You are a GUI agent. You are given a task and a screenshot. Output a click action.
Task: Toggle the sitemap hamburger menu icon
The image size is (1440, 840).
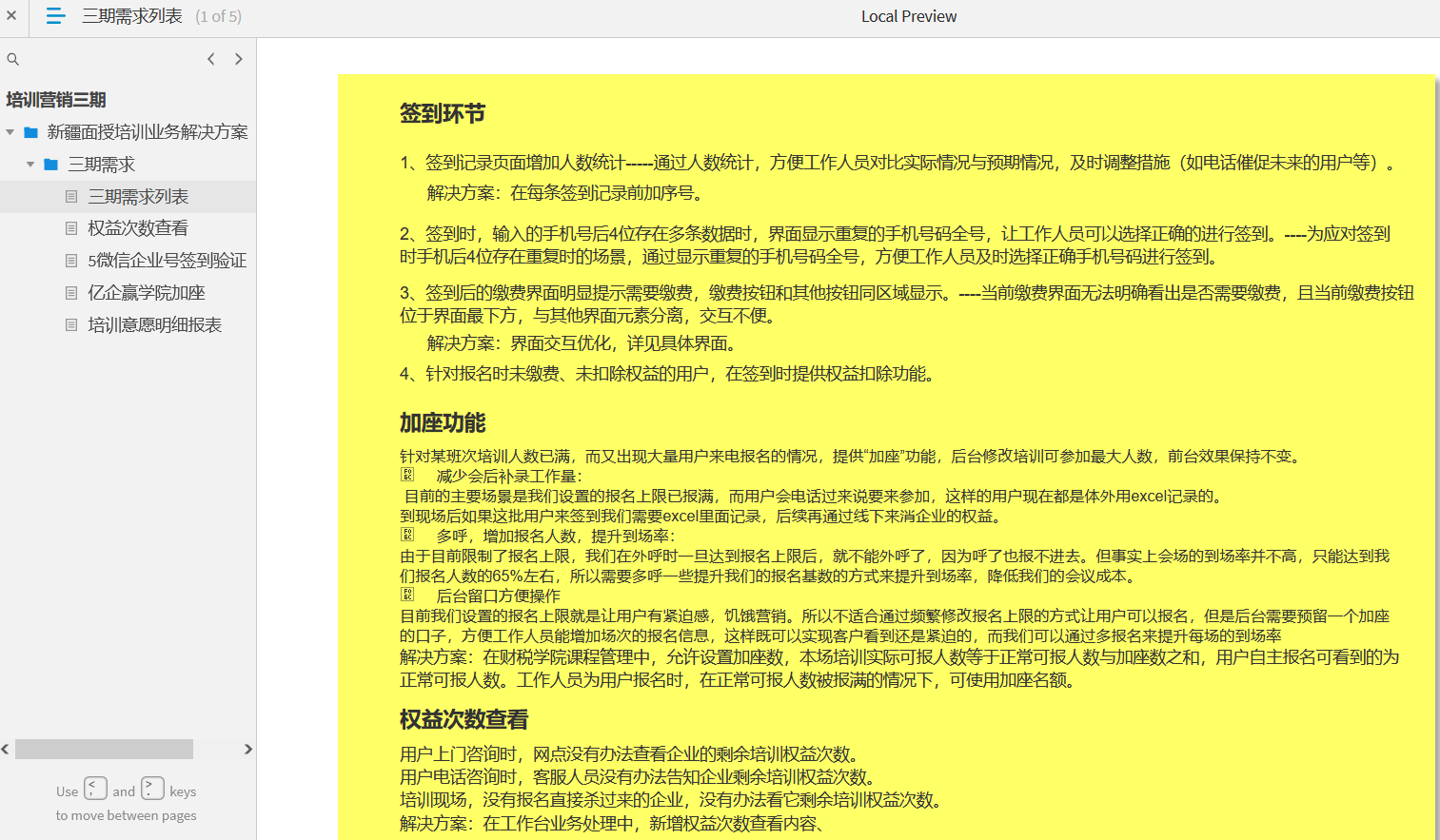[55, 16]
